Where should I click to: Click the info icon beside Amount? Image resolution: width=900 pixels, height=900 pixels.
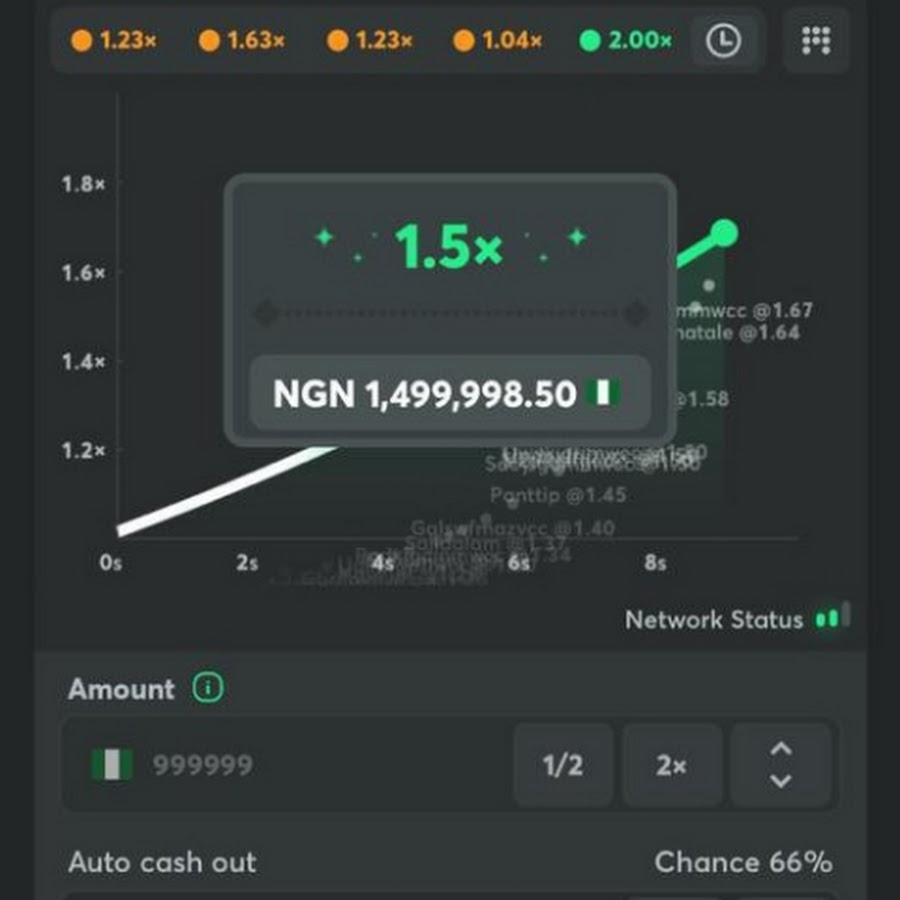tap(208, 688)
